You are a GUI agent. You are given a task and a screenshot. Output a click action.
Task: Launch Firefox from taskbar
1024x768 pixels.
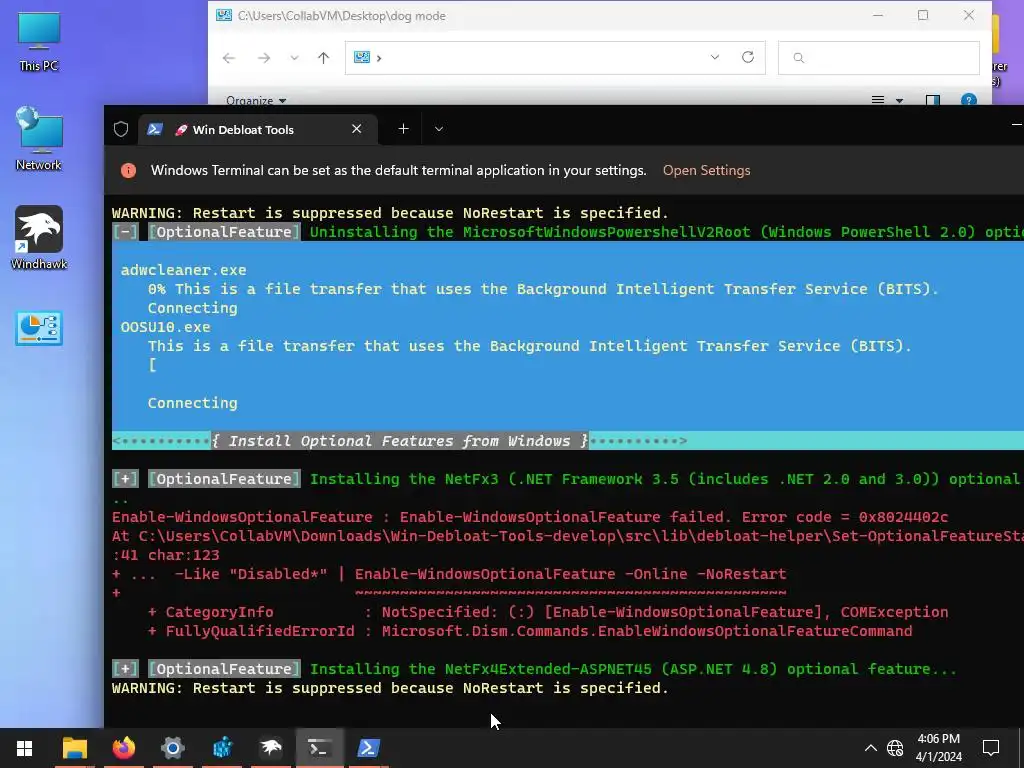123,748
